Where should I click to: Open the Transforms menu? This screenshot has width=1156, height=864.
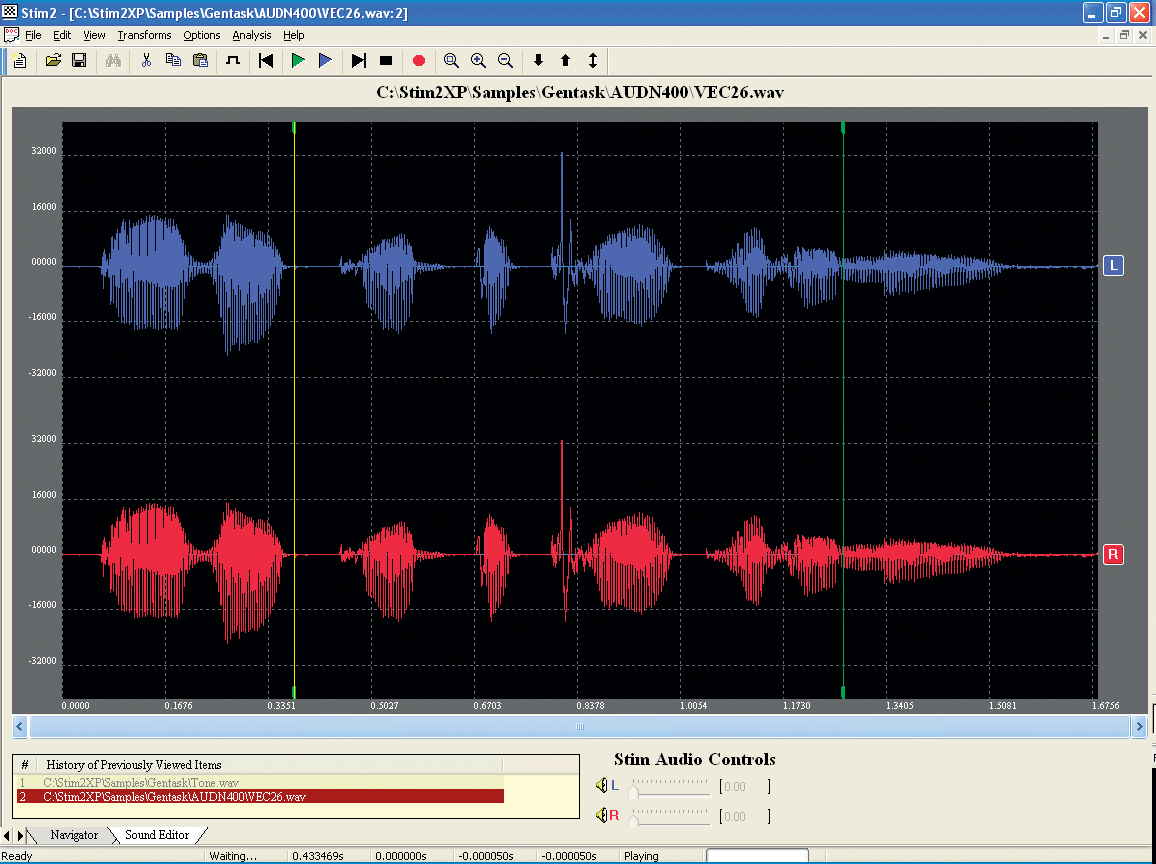pyautogui.click(x=144, y=35)
